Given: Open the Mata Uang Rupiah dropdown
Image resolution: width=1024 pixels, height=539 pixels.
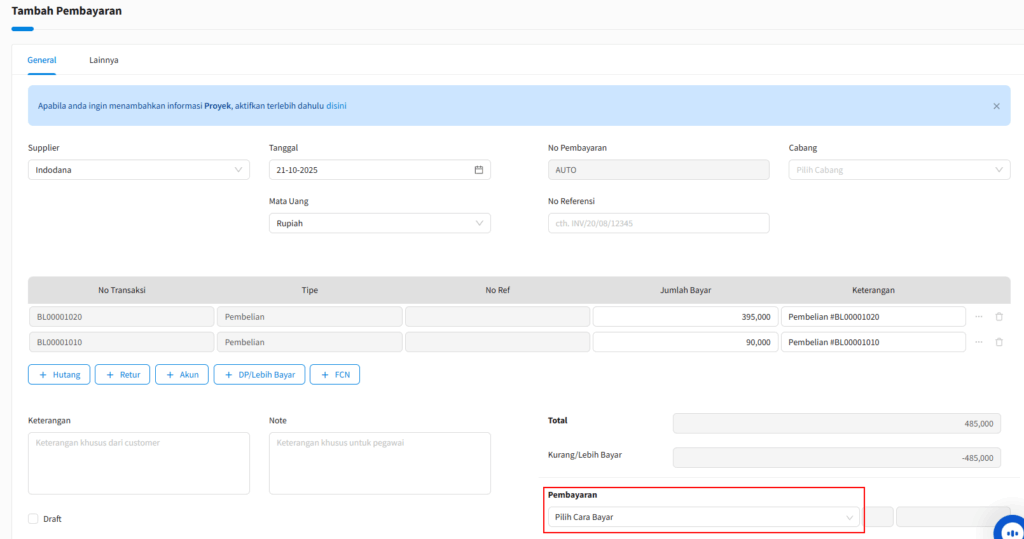Looking at the screenshot, I should tap(379, 223).
